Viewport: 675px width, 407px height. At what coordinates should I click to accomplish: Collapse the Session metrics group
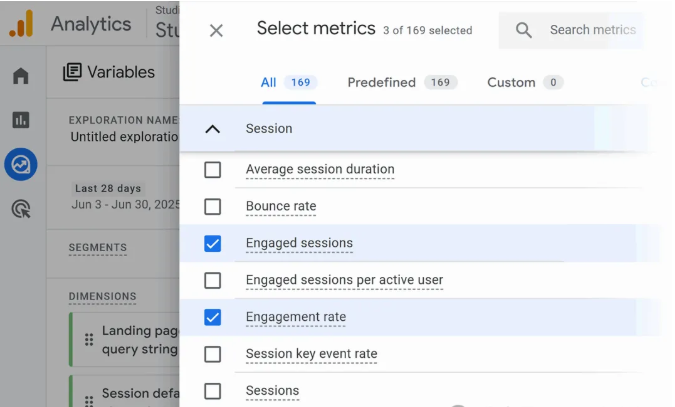click(212, 129)
